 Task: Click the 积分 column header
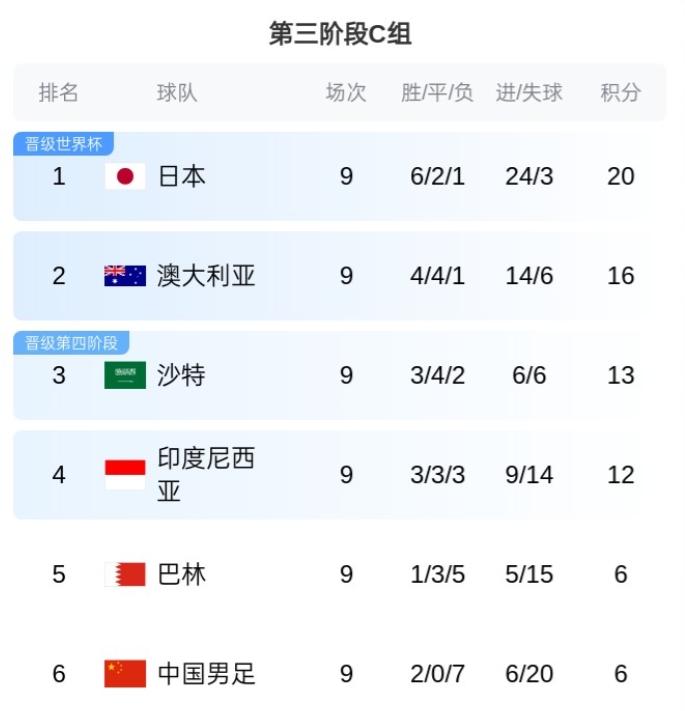point(620,93)
